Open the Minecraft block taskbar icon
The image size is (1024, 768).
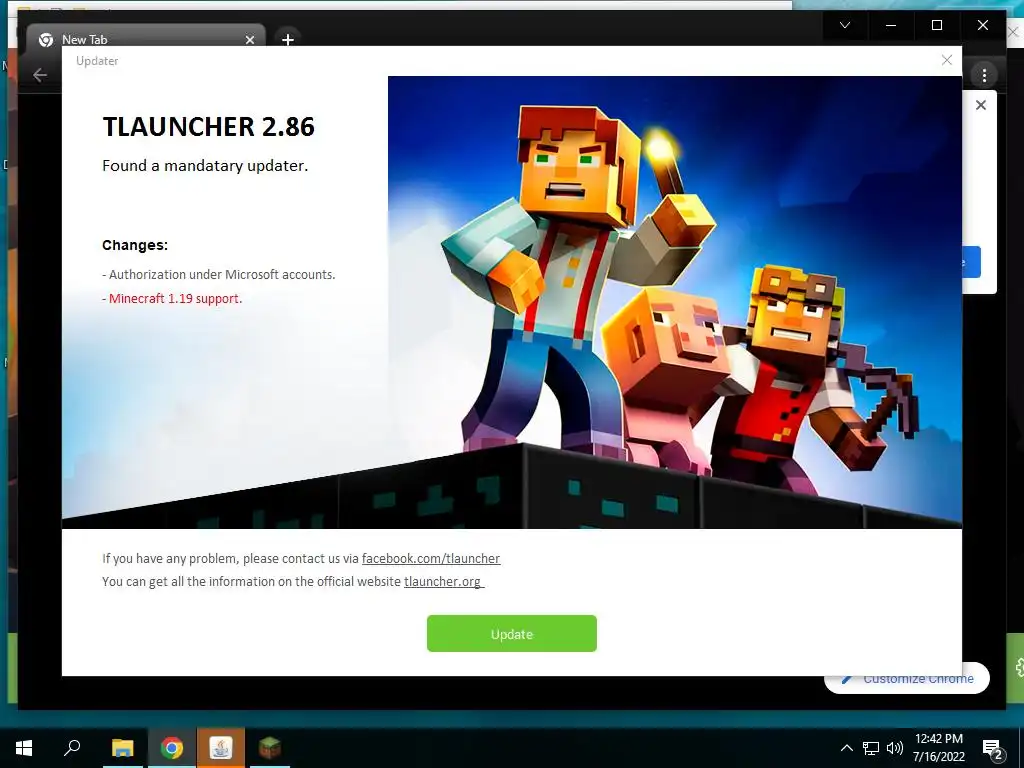(x=269, y=748)
